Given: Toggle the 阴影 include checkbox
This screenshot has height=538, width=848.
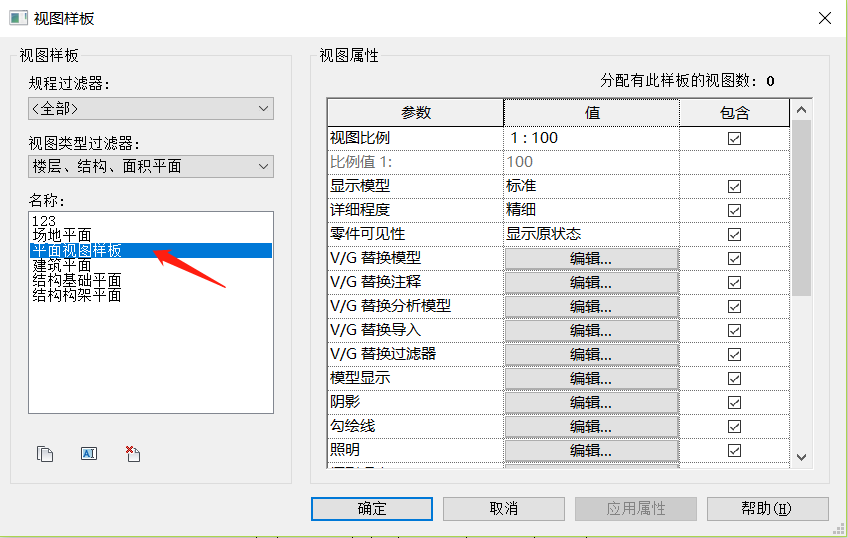Looking at the screenshot, I should pos(735,402).
